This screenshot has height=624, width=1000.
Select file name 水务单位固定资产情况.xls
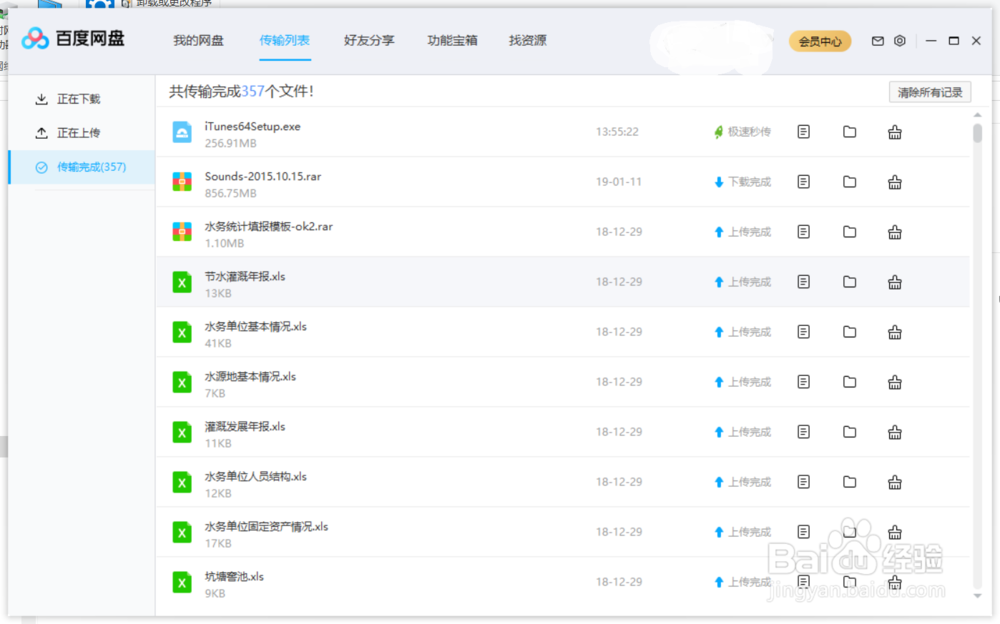click(266, 526)
